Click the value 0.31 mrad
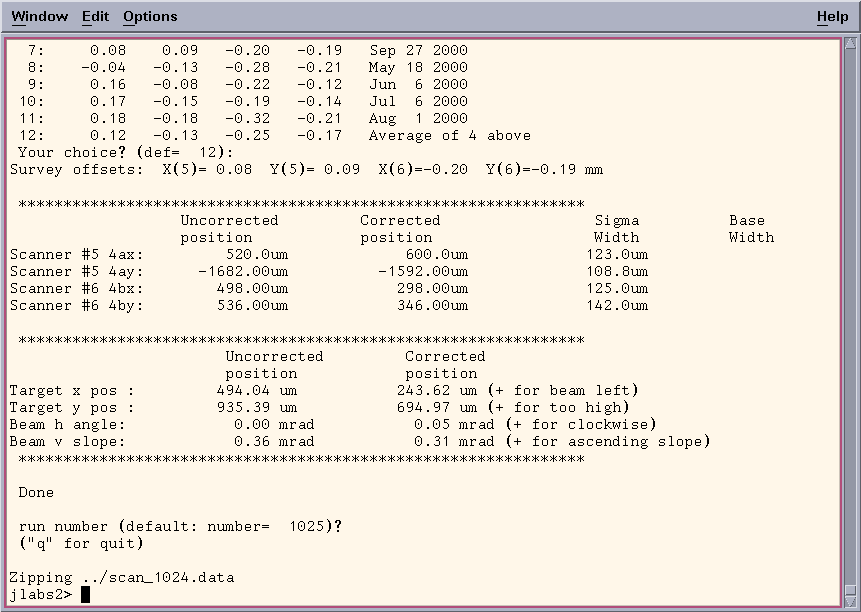The height and width of the screenshot is (612, 861). pyautogui.click(x=454, y=442)
